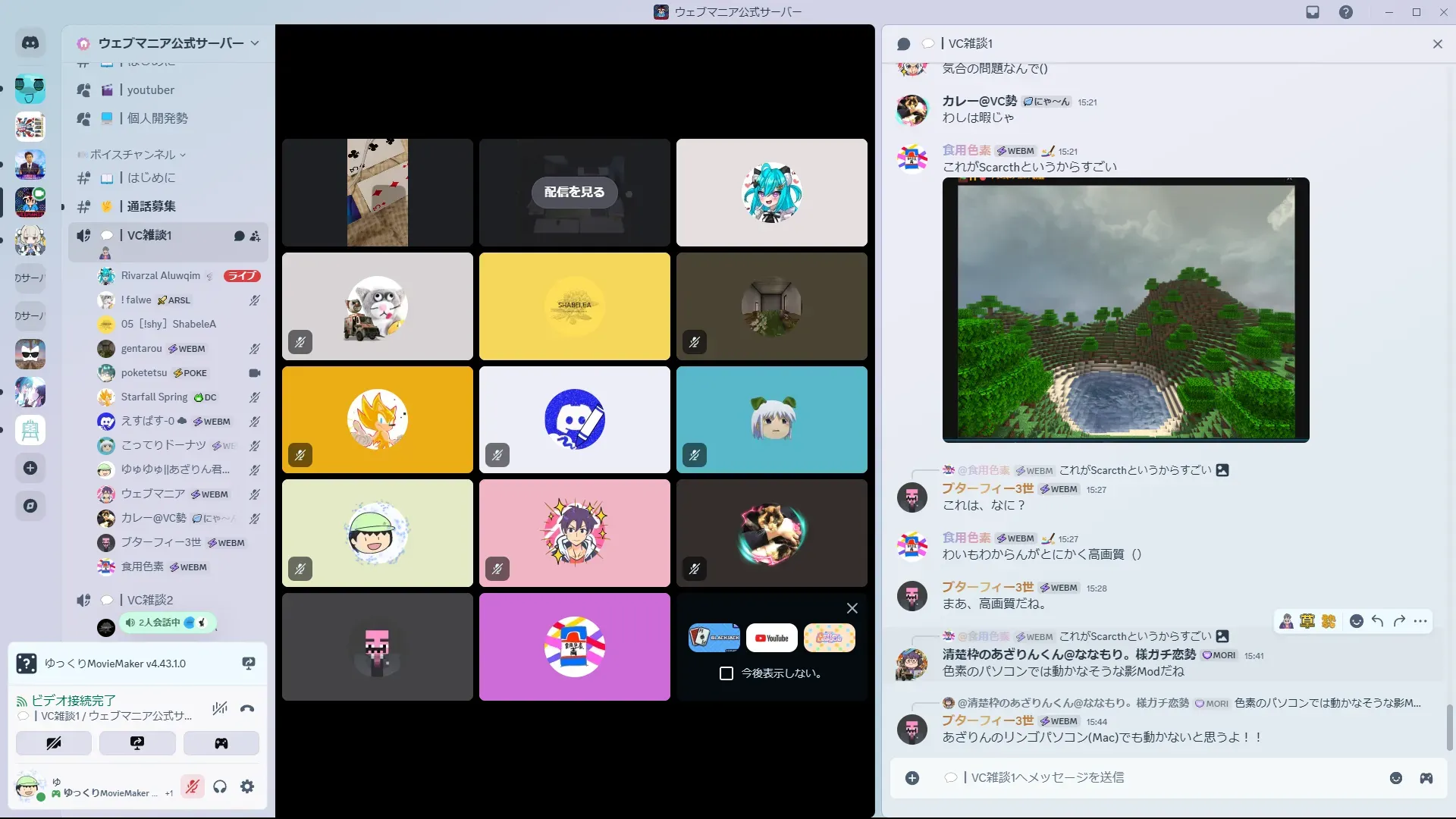The height and width of the screenshot is (819, 1456).
Task: Click the VC雑談1 message input field
Action: pos(1137,778)
